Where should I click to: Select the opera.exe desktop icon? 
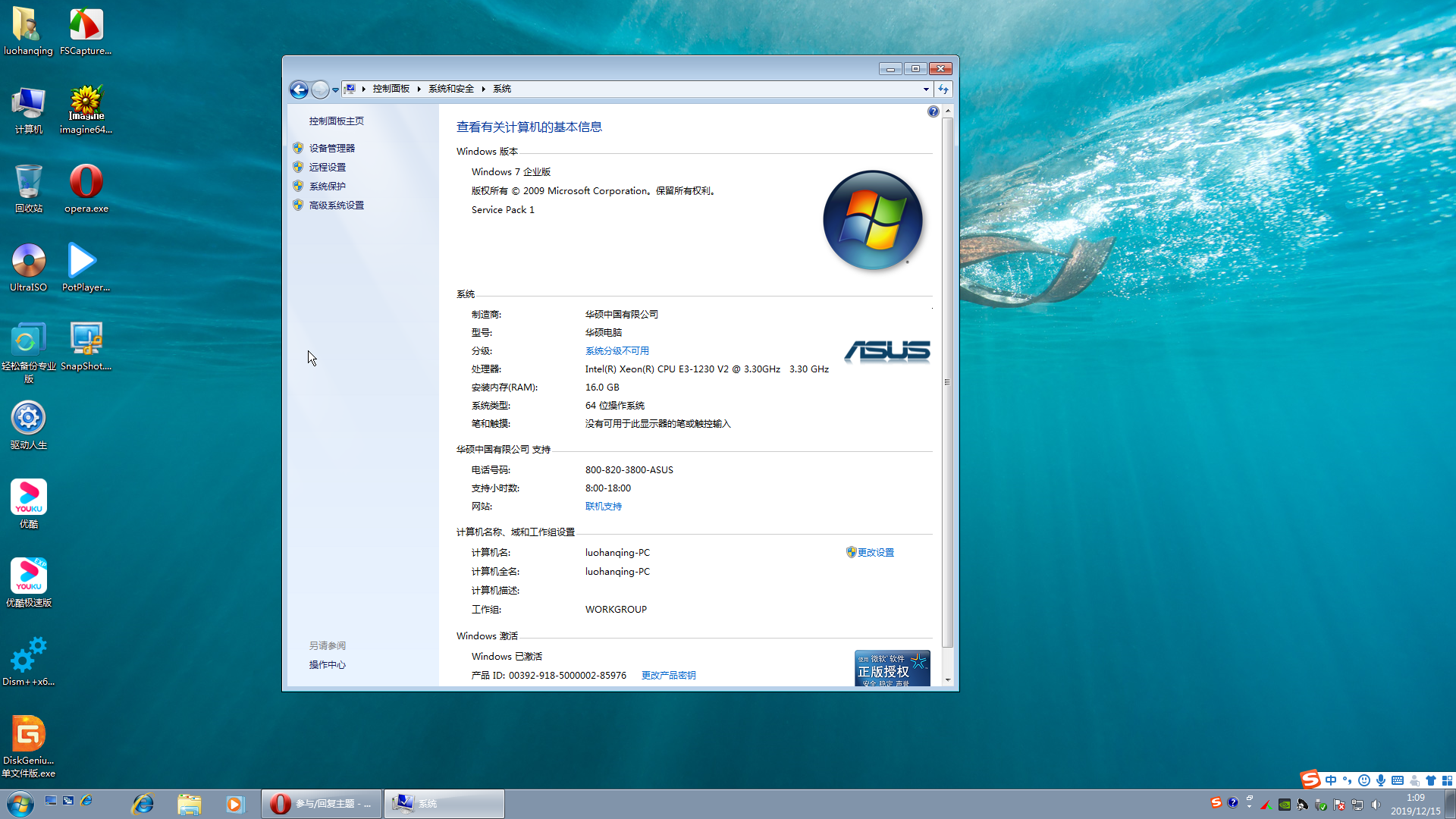click(86, 190)
